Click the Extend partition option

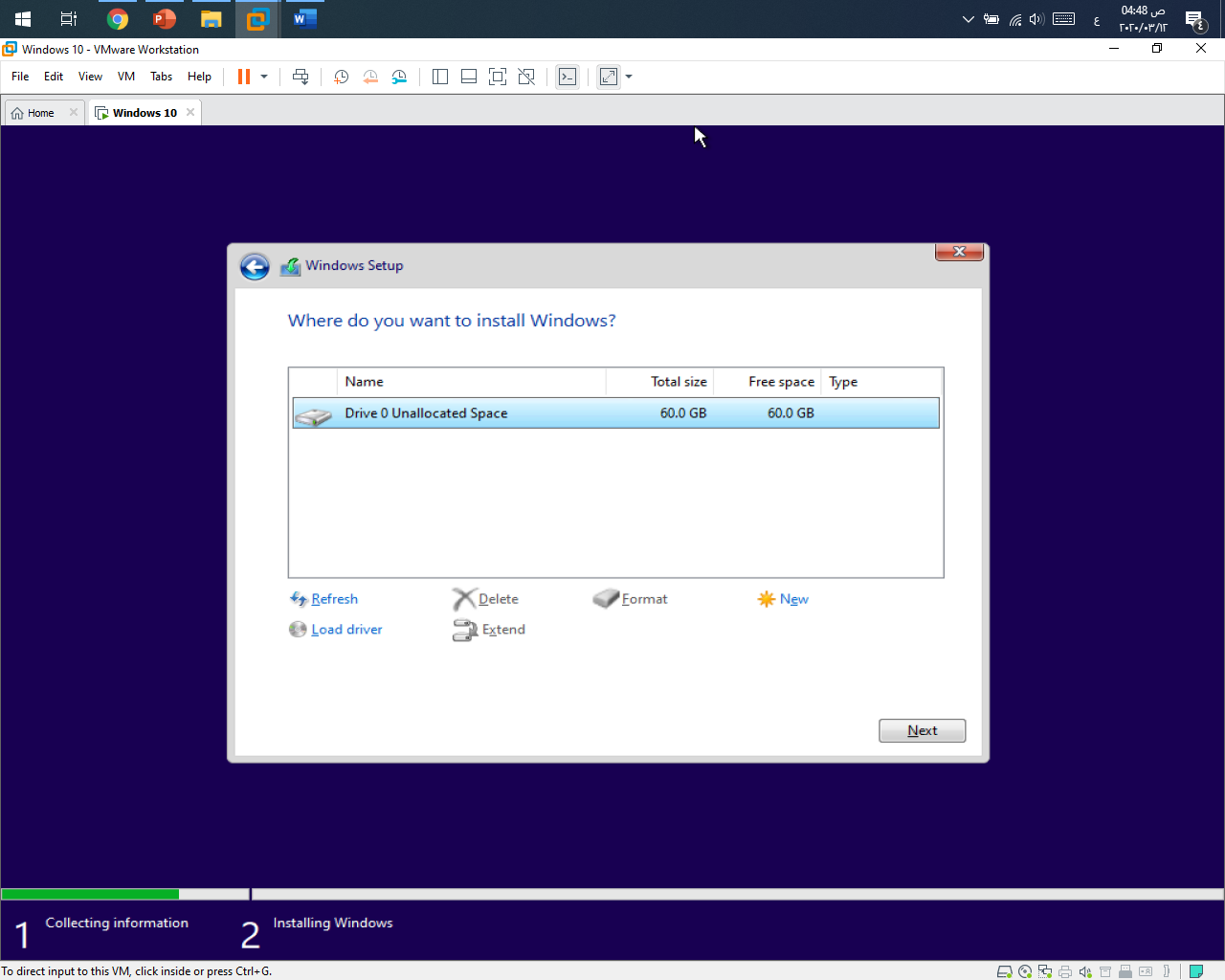tap(489, 630)
